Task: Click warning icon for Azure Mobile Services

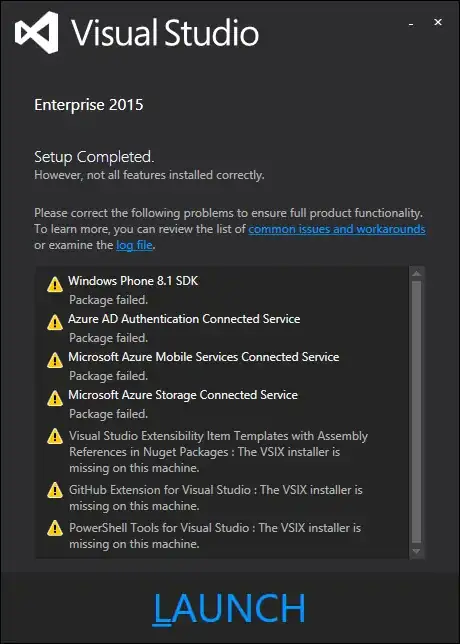Action: pos(55,360)
